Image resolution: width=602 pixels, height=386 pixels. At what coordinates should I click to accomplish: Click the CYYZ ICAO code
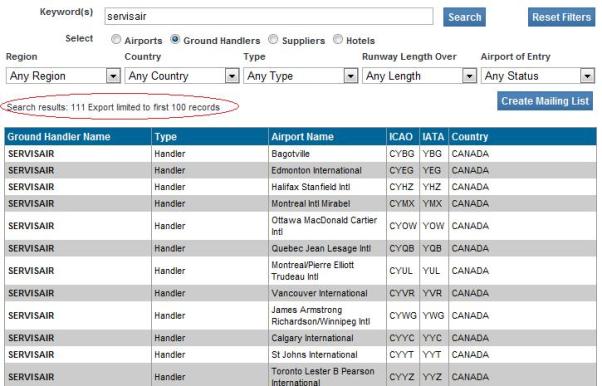coord(402,377)
